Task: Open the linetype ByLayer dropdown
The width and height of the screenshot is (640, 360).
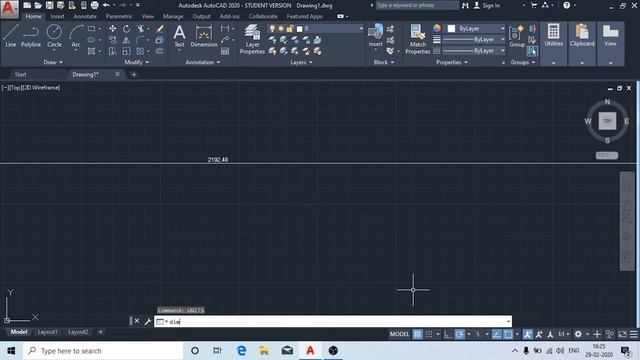Action: (473, 51)
